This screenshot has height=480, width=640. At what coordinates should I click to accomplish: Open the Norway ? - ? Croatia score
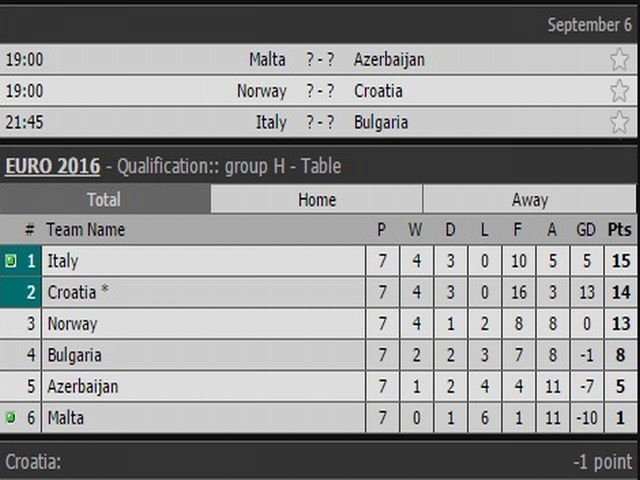(x=320, y=91)
